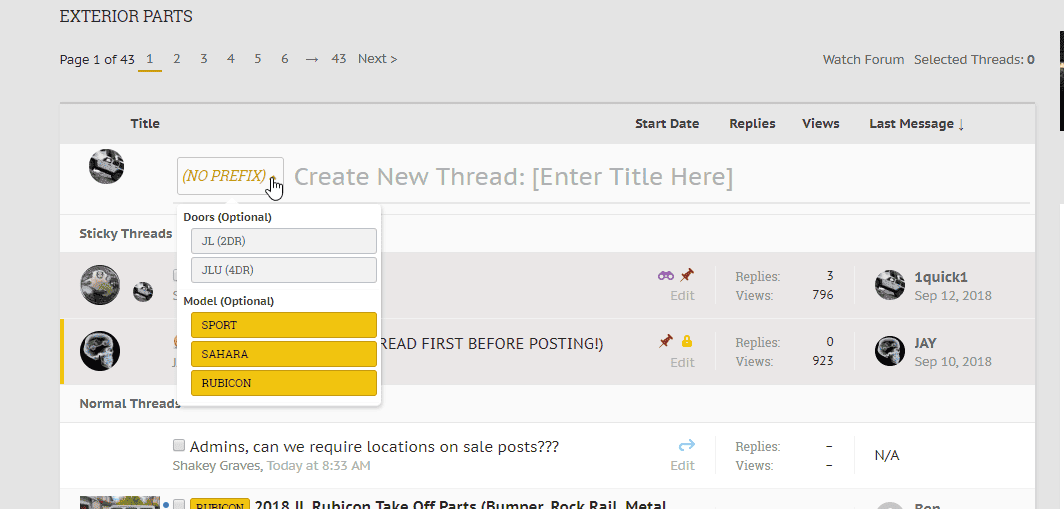Jump to last page 43
Viewport: 1064px width, 509px height.
pos(339,59)
